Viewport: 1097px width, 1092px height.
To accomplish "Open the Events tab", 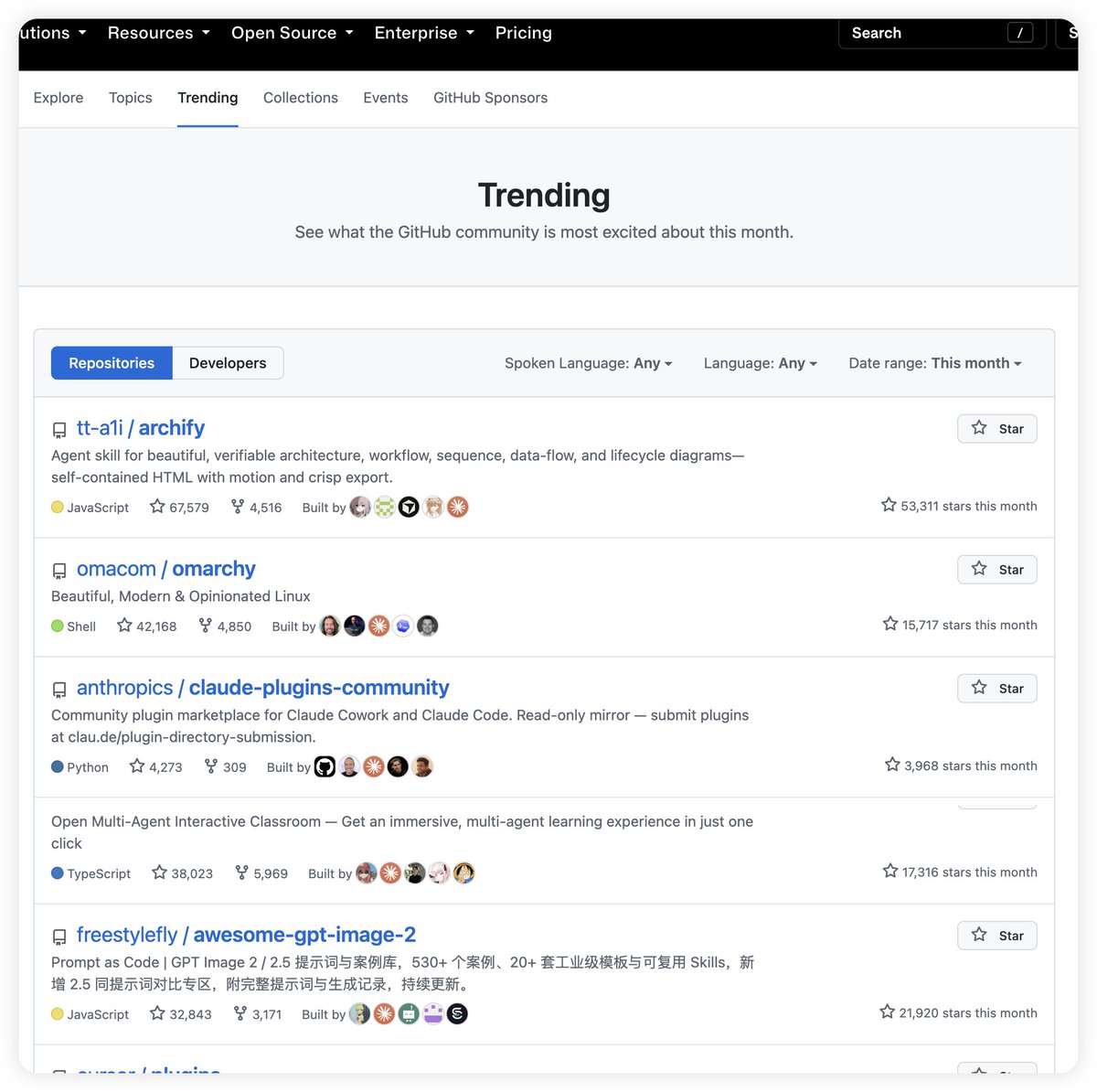I will tap(386, 98).
